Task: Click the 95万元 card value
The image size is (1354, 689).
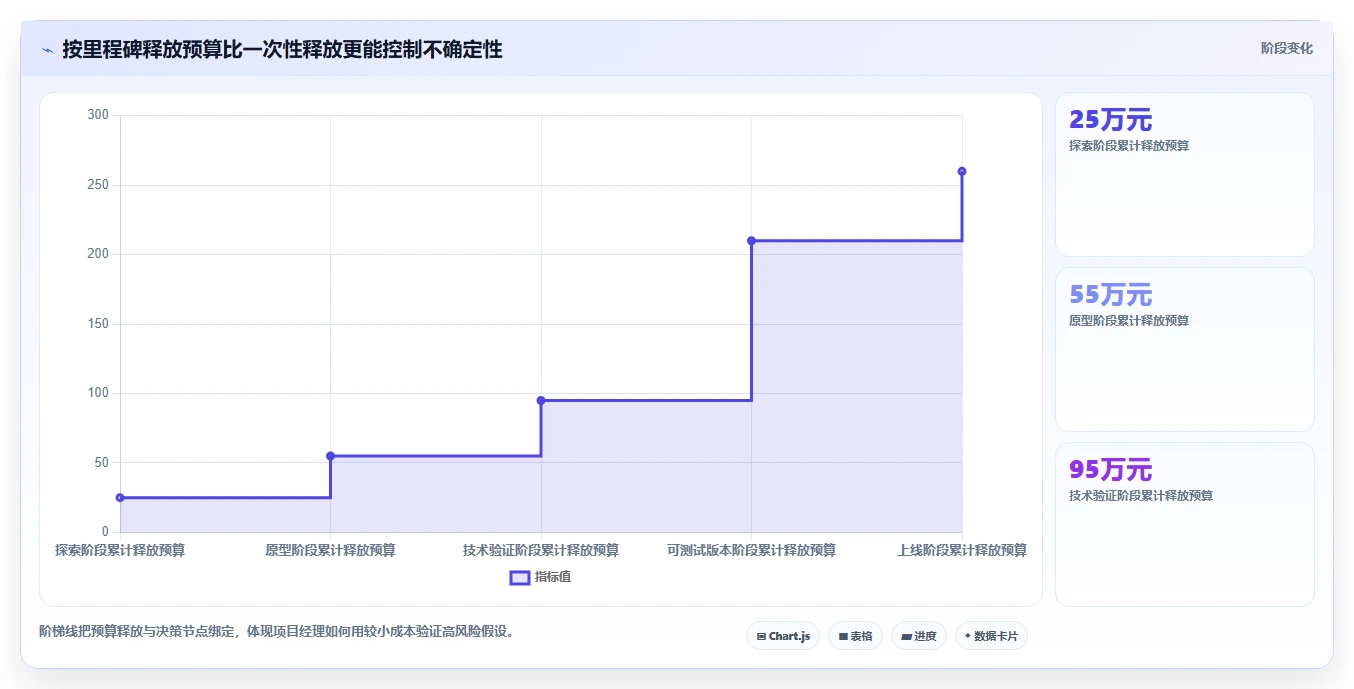Action: coord(1110,470)
